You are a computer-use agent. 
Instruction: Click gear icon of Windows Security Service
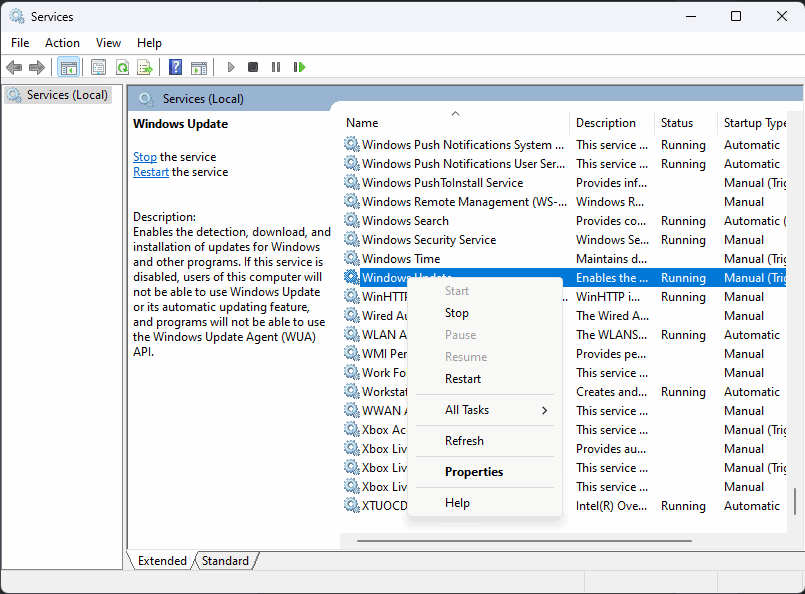point(352,240)
